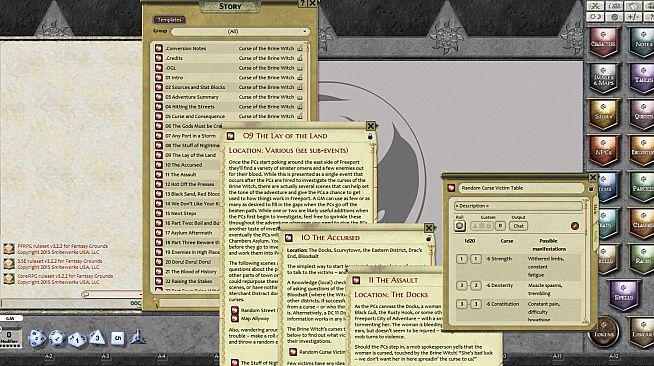Screen dimensions: 654x366
Task: Open the Quests sidebar banner
Action: (x=642, y=115)
